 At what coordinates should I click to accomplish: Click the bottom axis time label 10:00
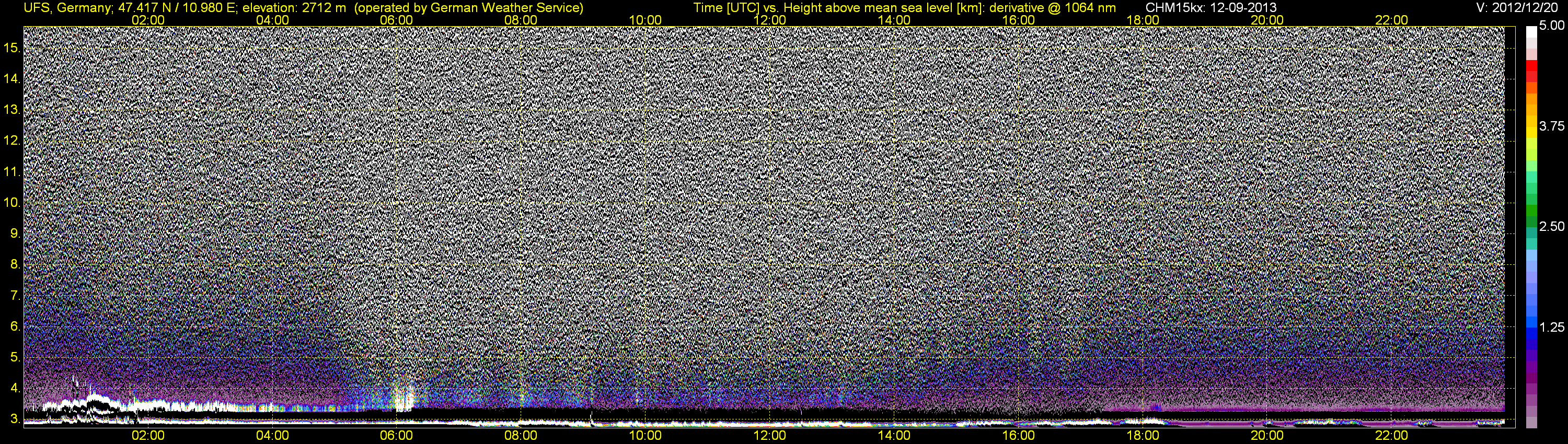[x=645, y=436]
